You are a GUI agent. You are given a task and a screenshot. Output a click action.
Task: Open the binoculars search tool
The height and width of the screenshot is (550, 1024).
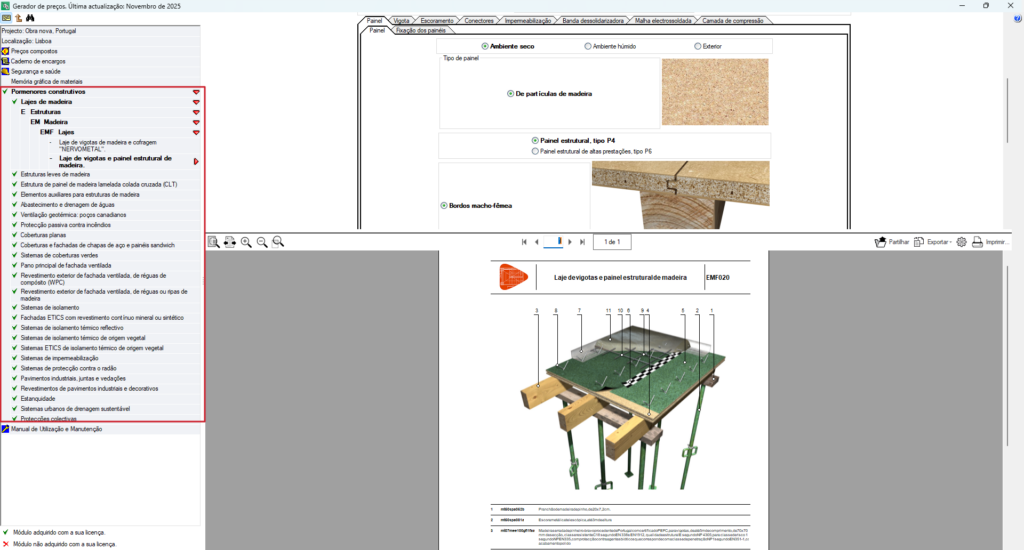point(30,18)
